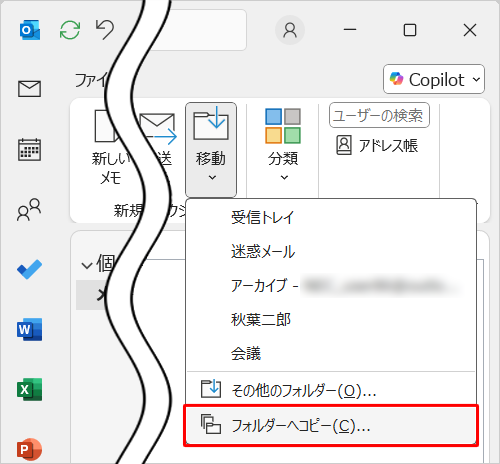The width and height of the screenshot is (500, 464).
Task: Open the アドレス帳 address book
Action: click(377, 145)
